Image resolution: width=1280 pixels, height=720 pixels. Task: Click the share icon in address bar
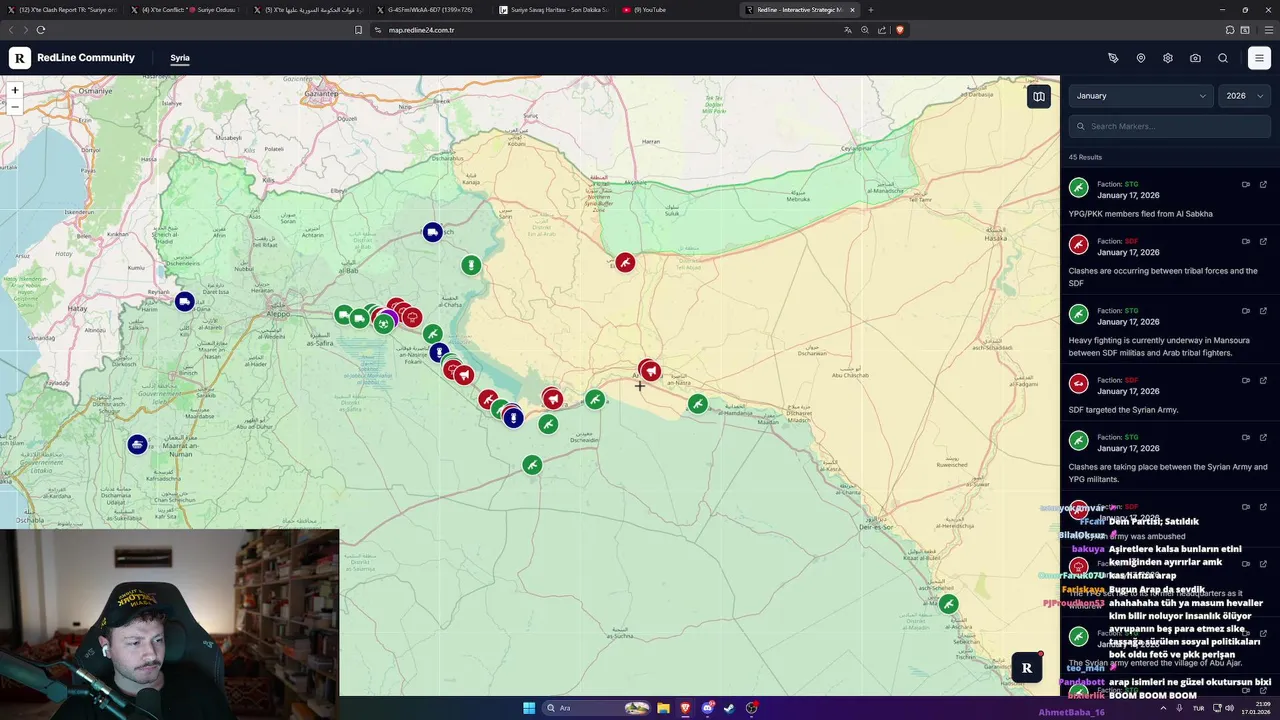tap(882, 30)
